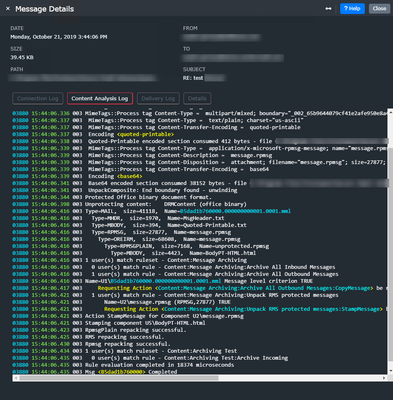This screenshot has height=400, width=393.
Task: Click log line 'Protected Office binary document format.'
Action: click(111, 197)
